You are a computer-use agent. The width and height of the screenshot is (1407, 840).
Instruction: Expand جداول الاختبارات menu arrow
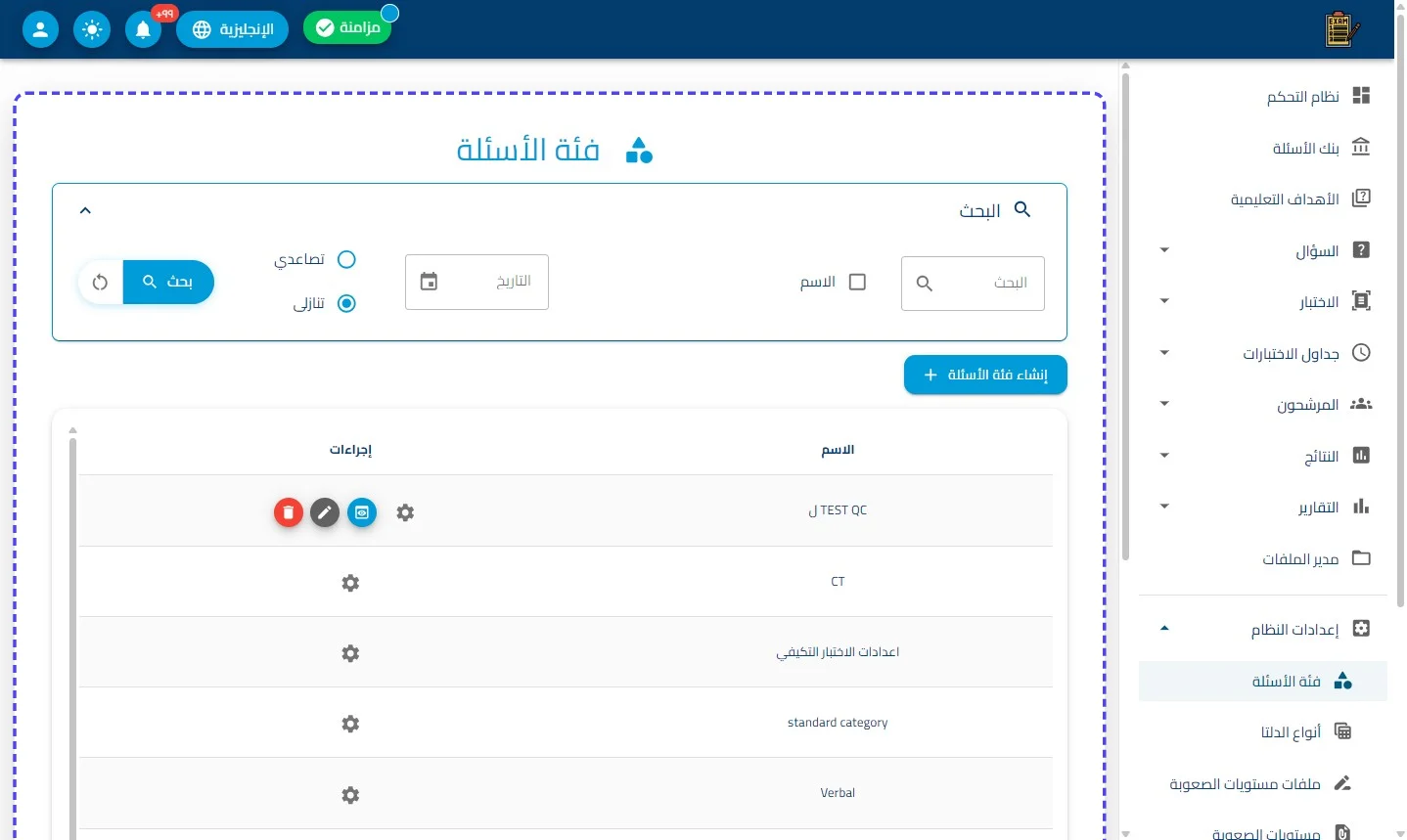[x=1164, y=353]
